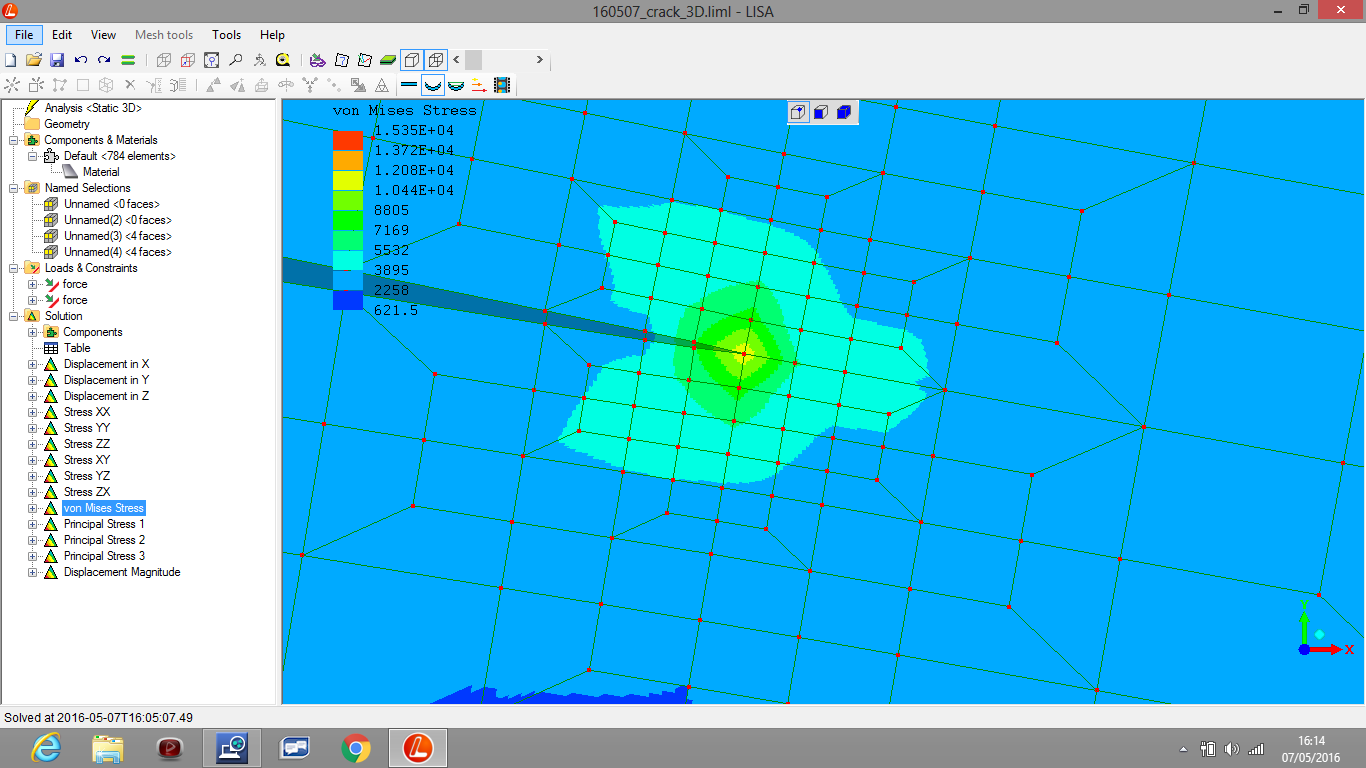
Task: Open the Mesh tools menu
Action: click(x=164, y=35)
